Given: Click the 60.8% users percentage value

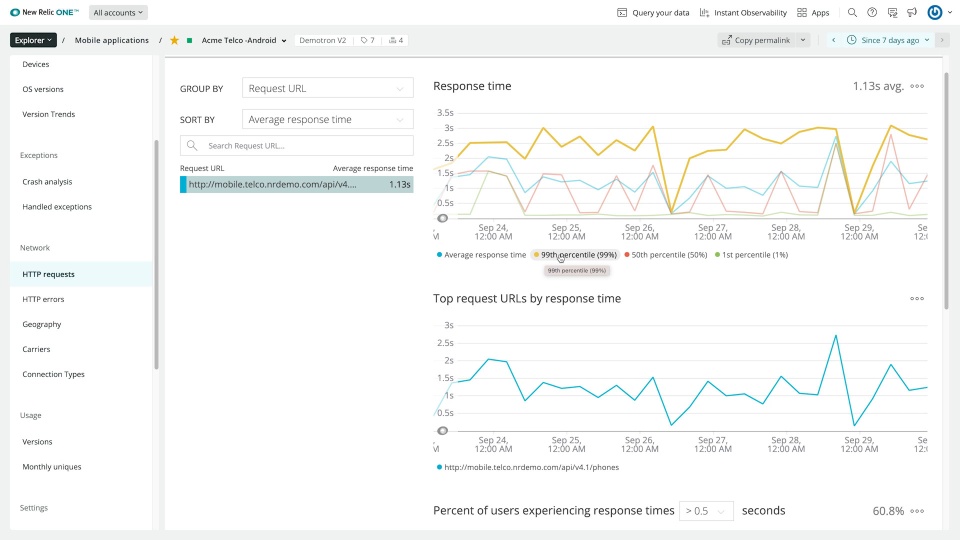Looking at the screenshot, I should 888,511.
